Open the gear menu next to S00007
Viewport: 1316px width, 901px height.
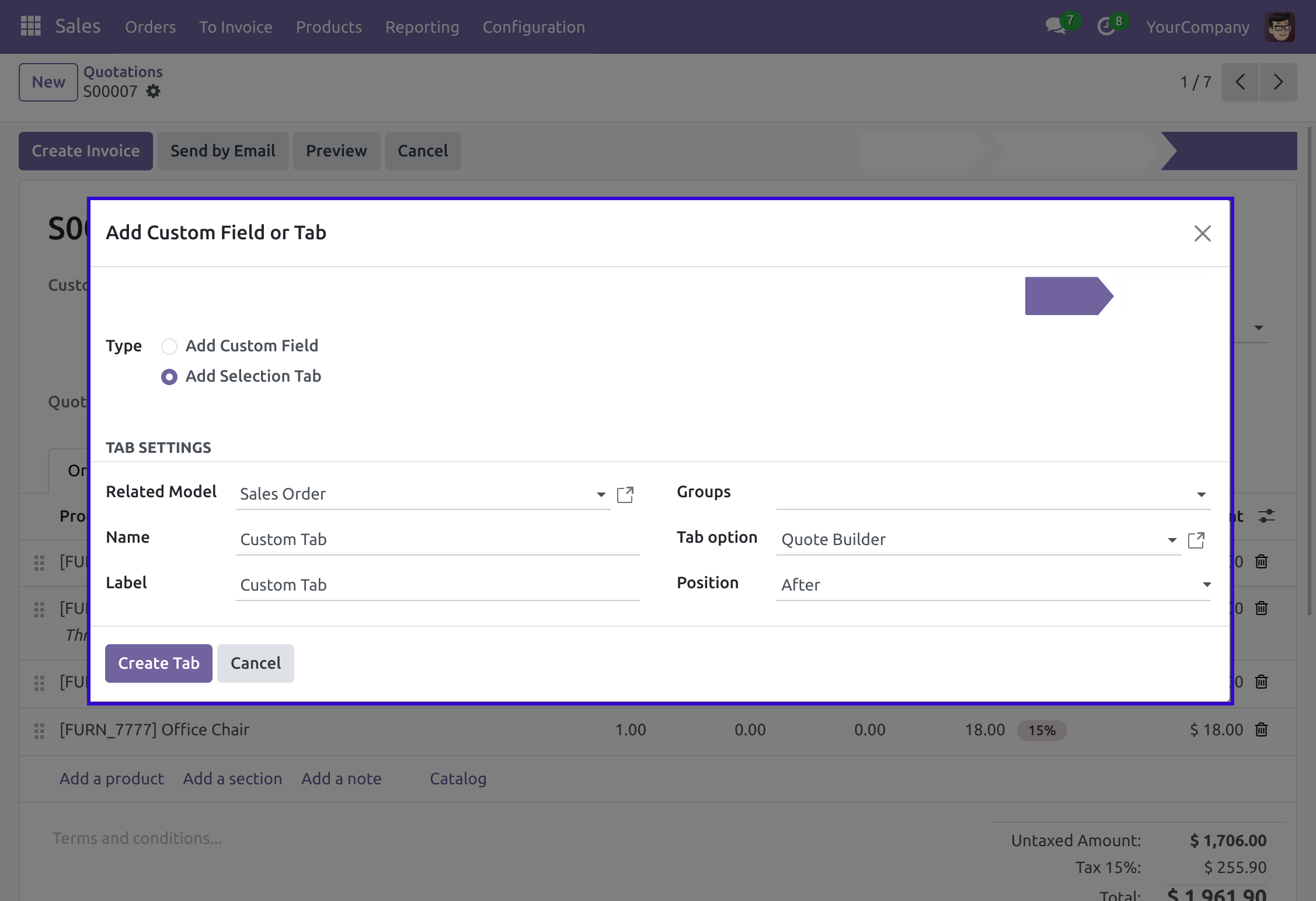point(153,91)
